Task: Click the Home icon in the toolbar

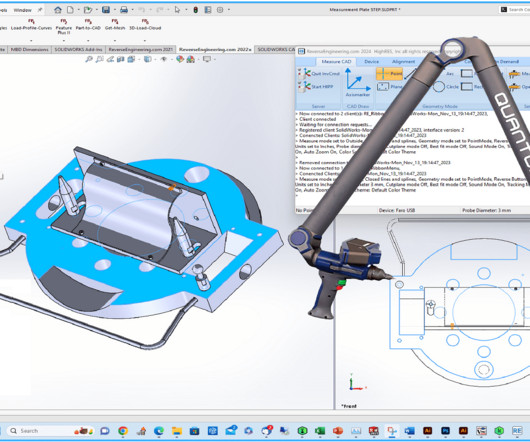Action: [x=58, y=10]
